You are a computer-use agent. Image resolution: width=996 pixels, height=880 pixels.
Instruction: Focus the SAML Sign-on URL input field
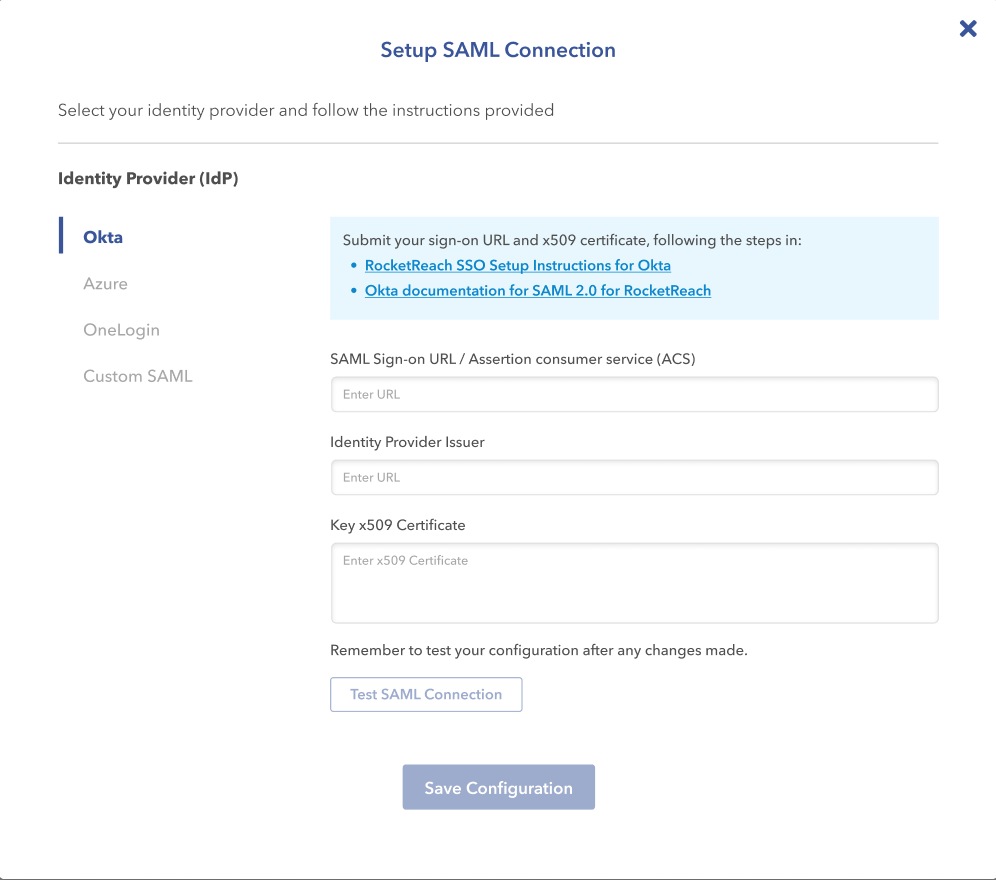pyautogui.click(x=635, y=394)
